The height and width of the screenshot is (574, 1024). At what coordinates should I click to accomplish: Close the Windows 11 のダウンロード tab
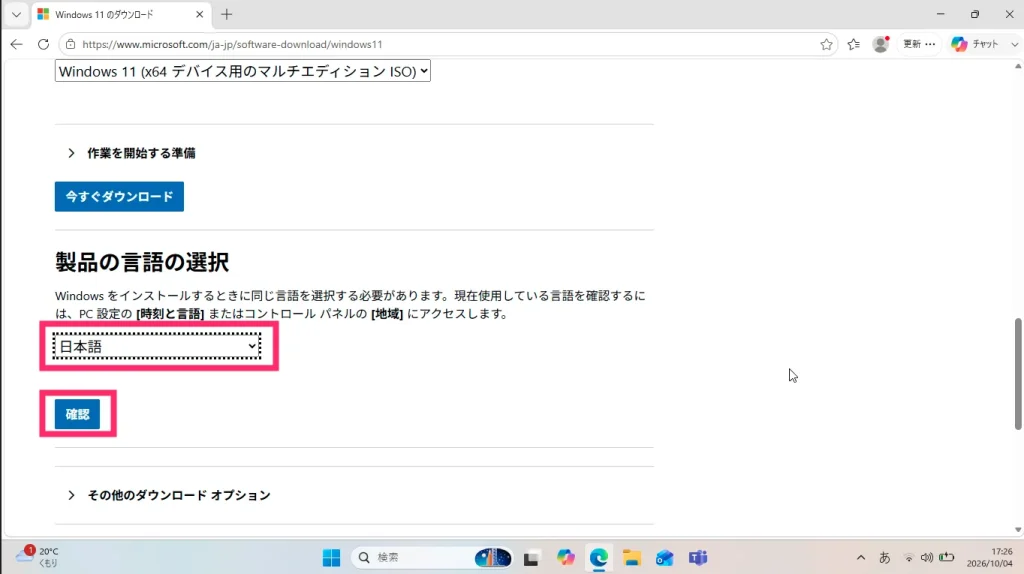[x=200, y=14]
